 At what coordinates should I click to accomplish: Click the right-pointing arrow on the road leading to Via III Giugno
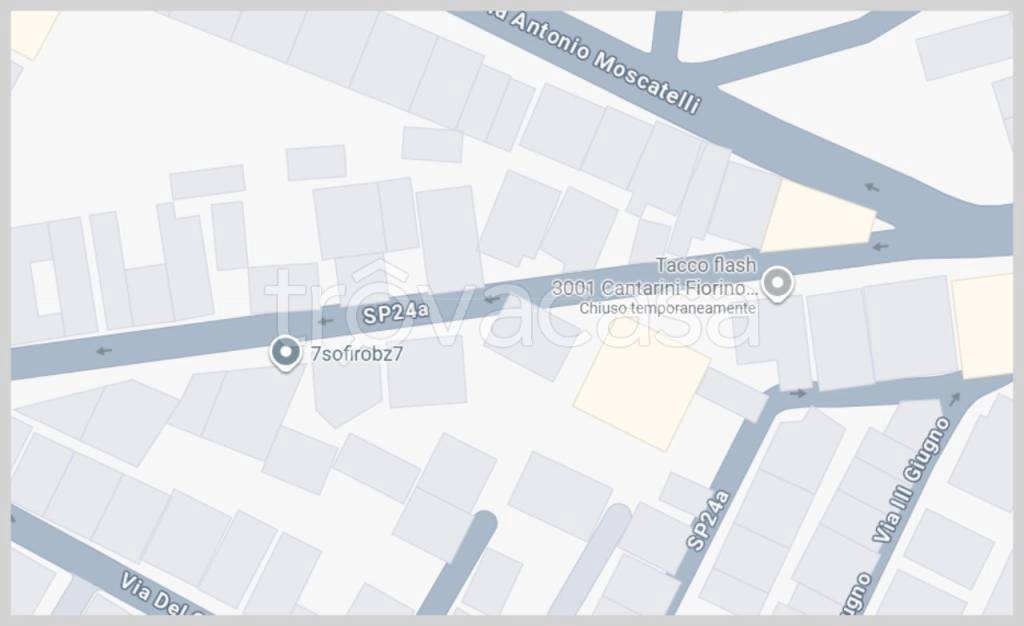click(x=797, y=393)
